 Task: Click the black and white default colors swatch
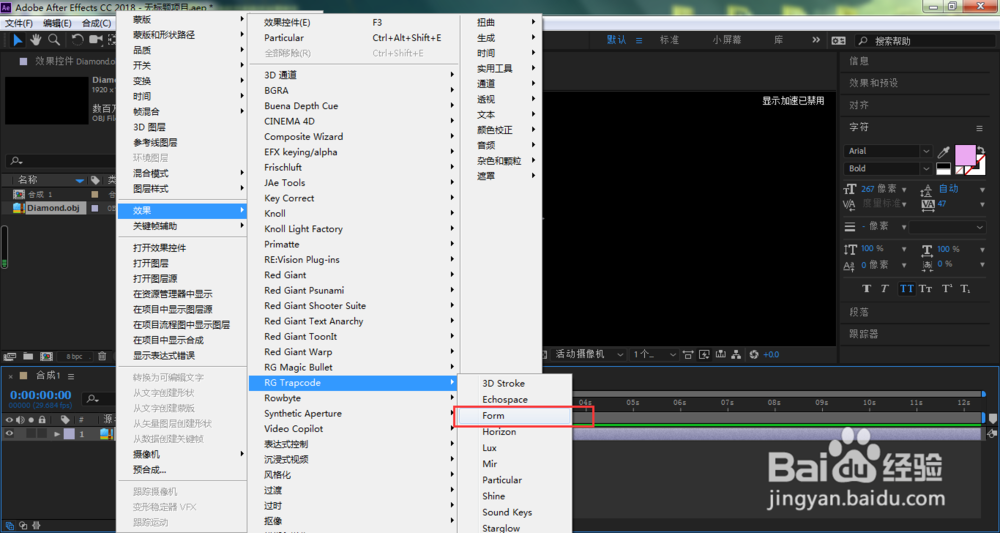pyautogui.click(x=943, y=169)
